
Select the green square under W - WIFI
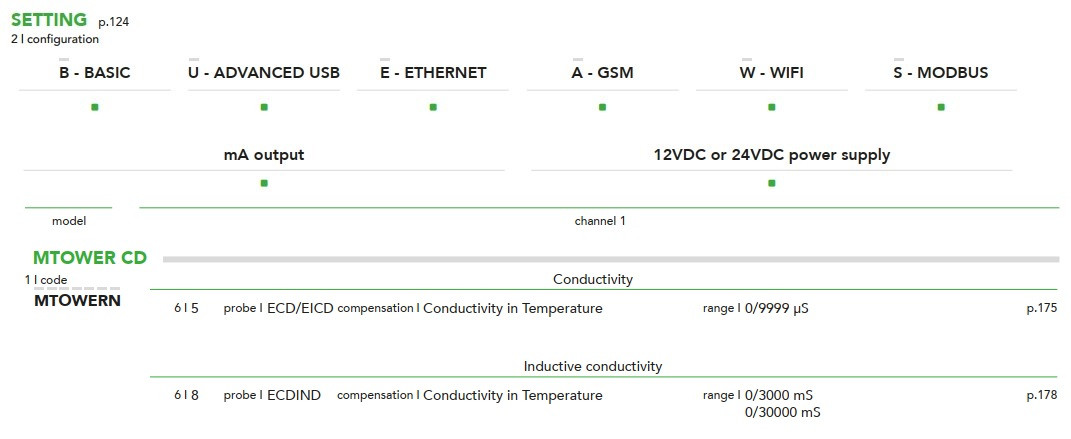(x=771, y=107)
